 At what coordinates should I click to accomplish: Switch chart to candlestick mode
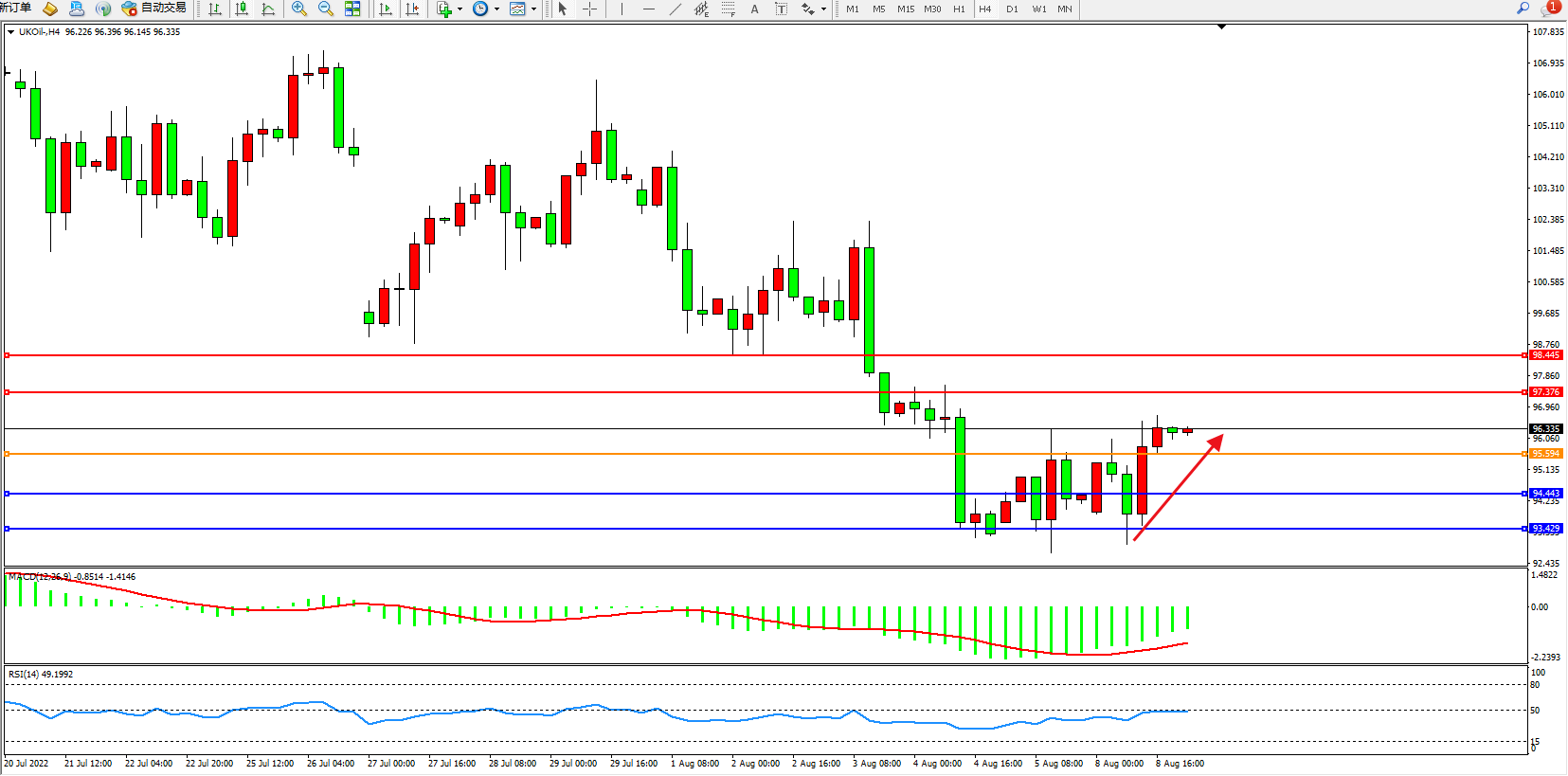tap(242, 9)
